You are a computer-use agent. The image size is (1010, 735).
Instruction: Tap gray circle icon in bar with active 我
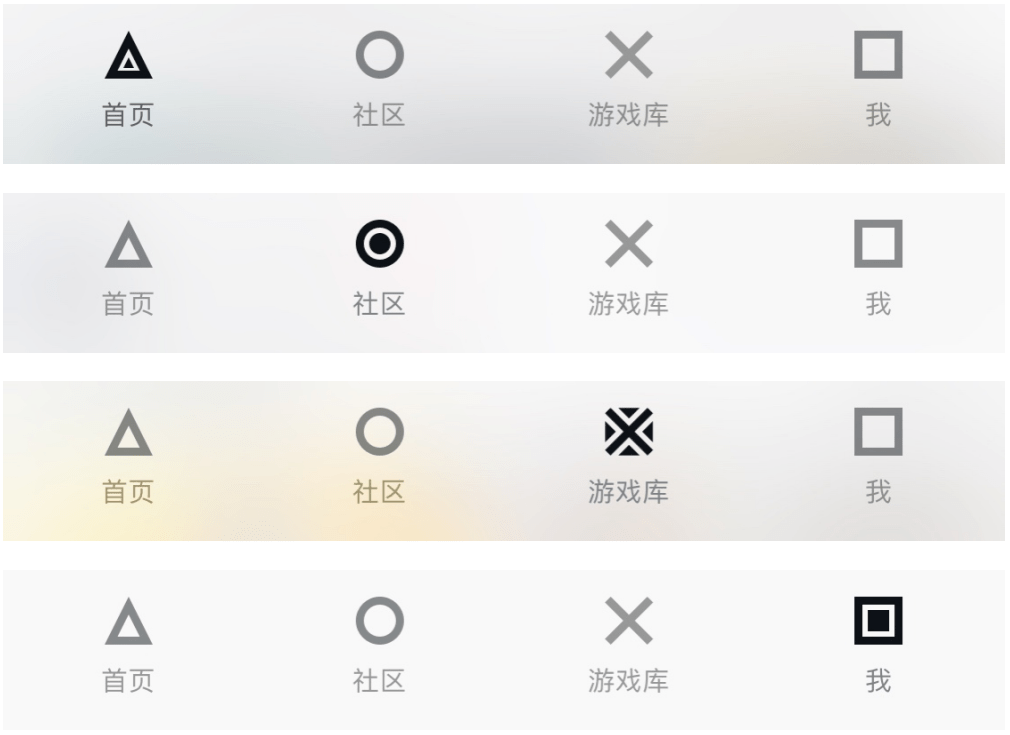379,621
